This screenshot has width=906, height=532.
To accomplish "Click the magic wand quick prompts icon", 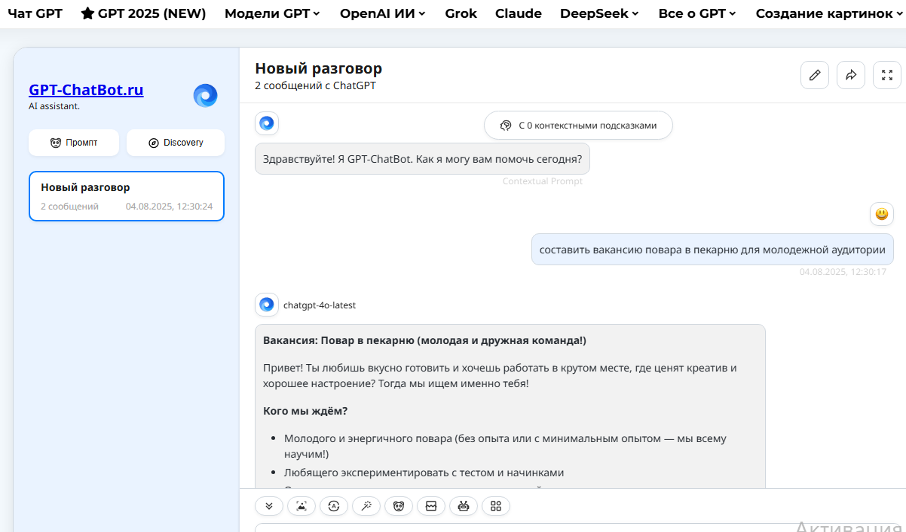I will coord(366,506).
